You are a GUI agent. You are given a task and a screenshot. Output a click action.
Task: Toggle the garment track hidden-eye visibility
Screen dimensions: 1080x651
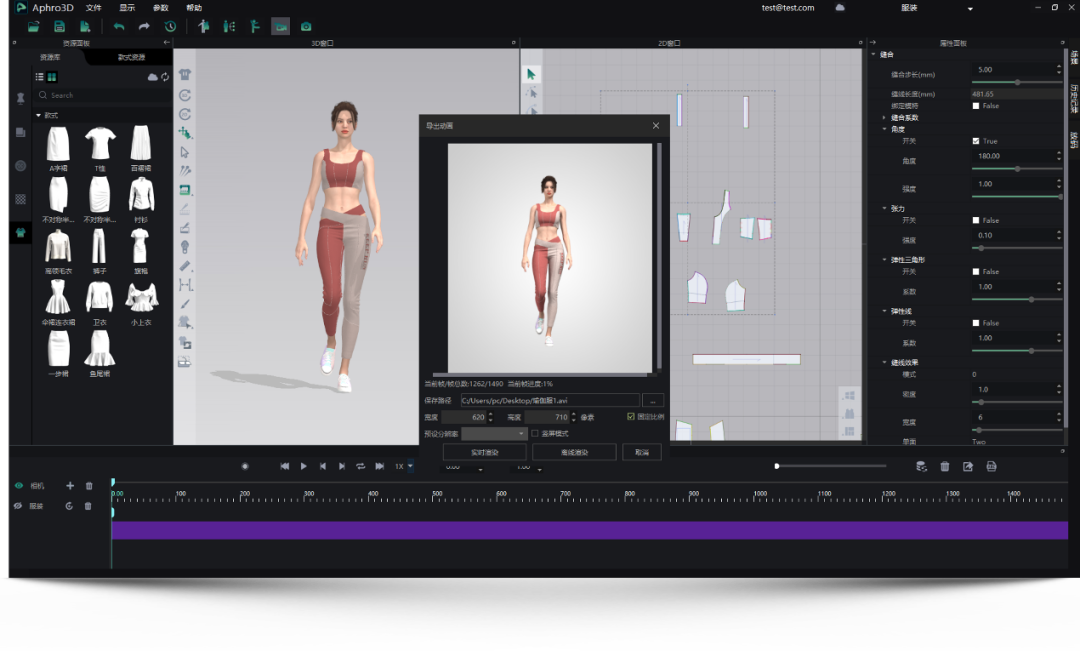click(18, 506)
